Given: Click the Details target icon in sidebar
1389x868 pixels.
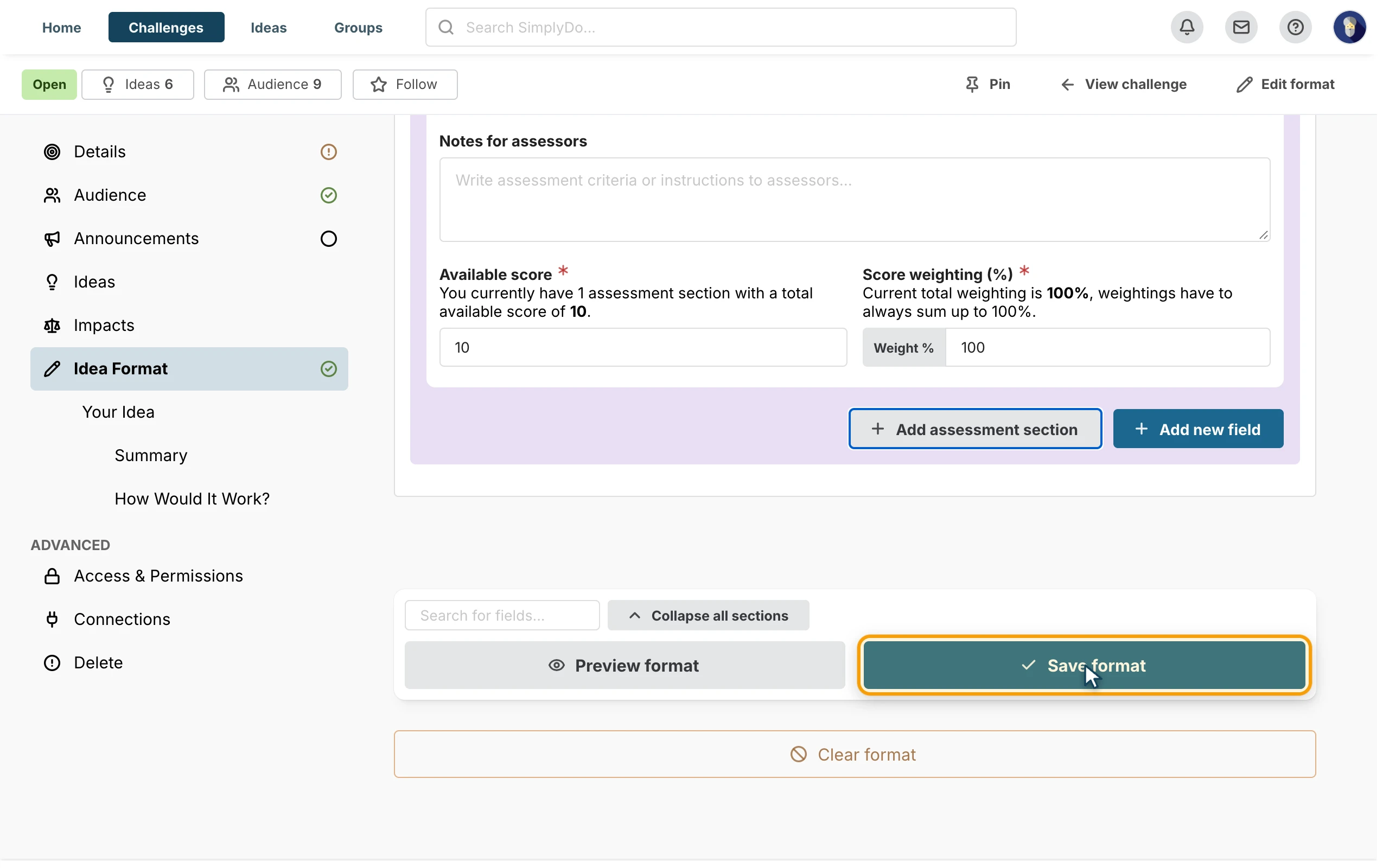Looking at the screenshot, I should click(x=52, y=151).
